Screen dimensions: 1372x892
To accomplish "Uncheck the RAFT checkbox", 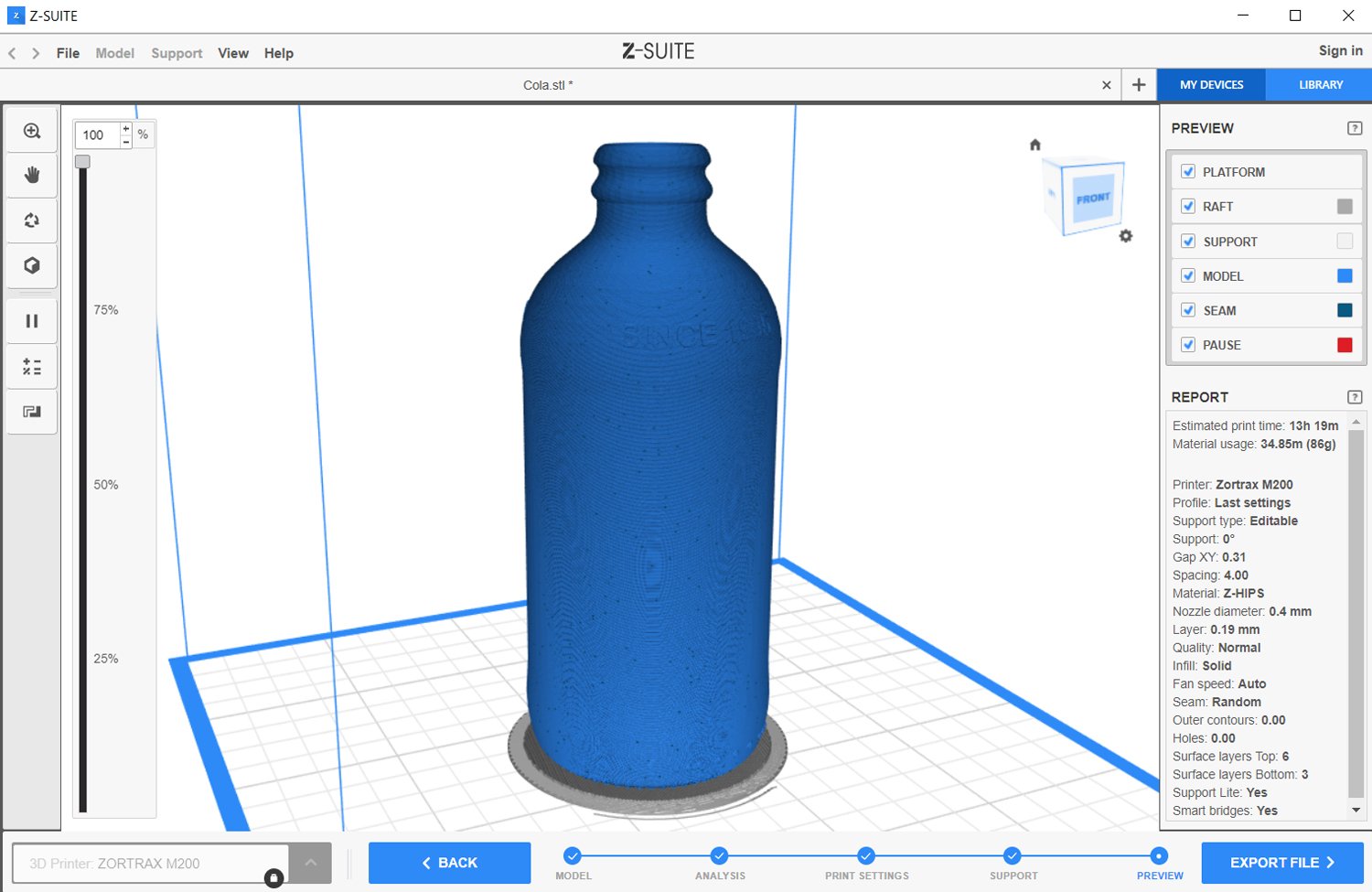I will pyautogui.click(x=1188, y=206).
